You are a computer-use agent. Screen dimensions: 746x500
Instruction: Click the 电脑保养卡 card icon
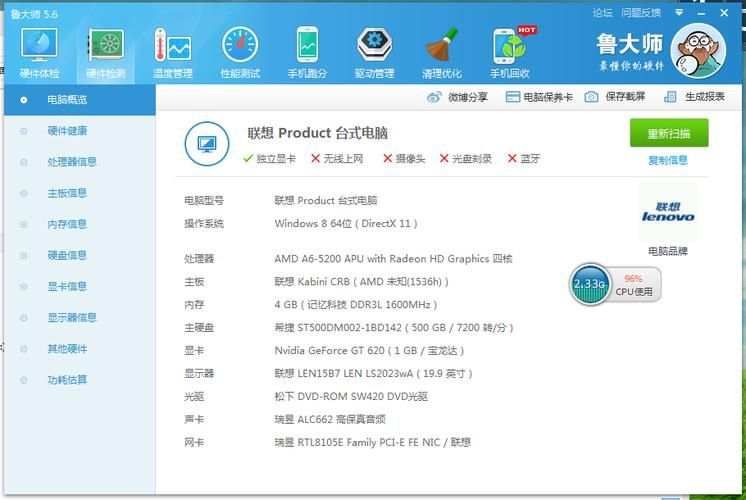click(x=512, y=97)
